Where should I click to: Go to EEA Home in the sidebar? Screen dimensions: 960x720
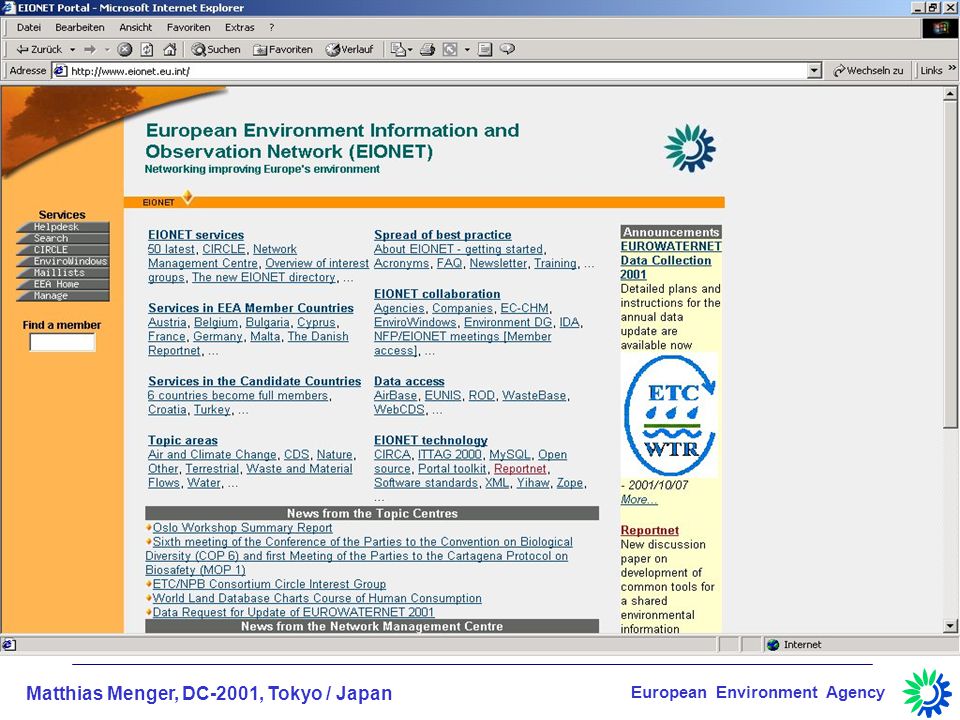(62, 284)
